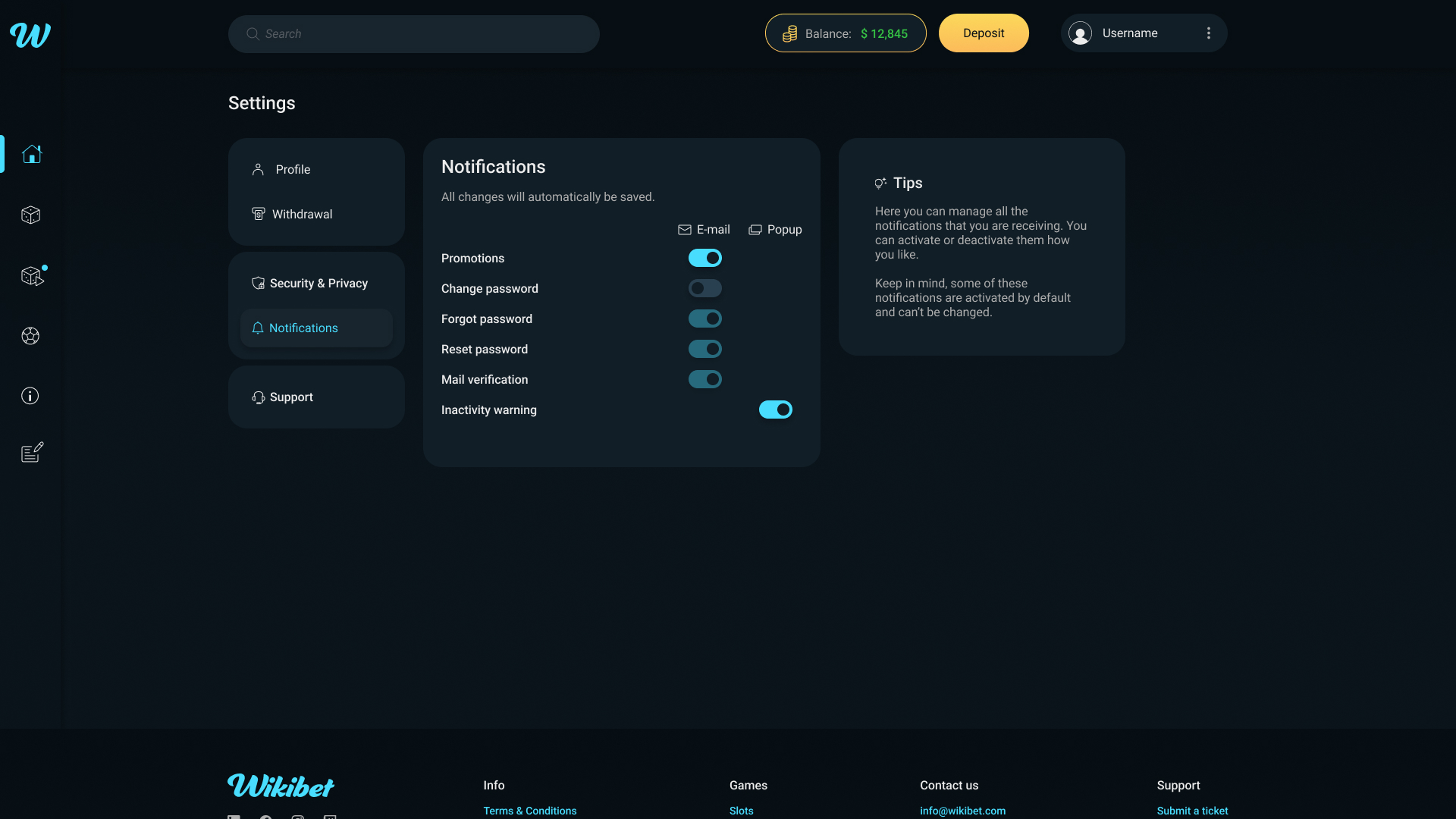
Task: Click the edit/blog icon at sidebar bottom
Action: [x=30, y=452]
